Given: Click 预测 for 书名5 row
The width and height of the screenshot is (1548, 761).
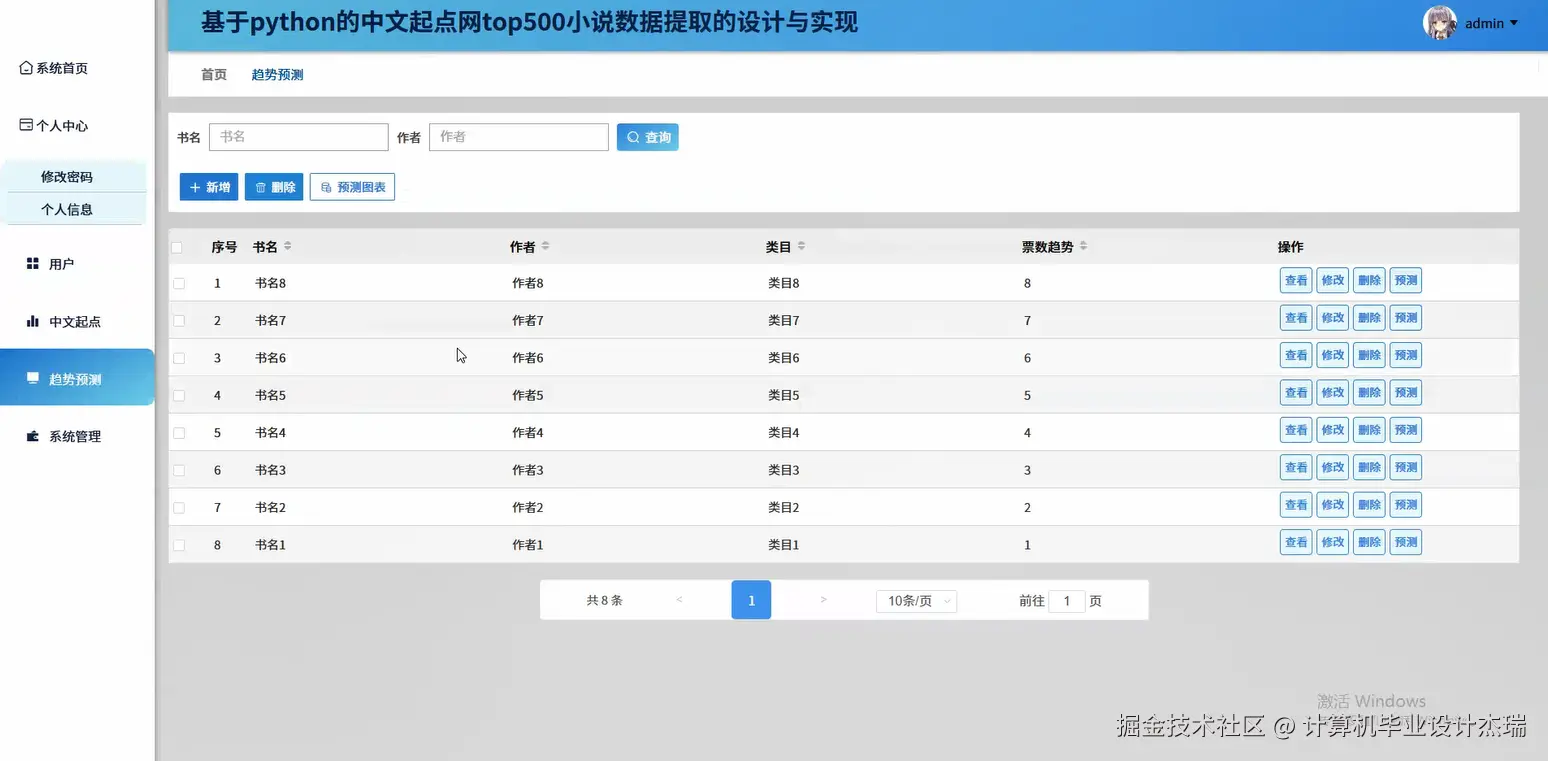Looking at the screenshot, I should [x=1406, y=393].
